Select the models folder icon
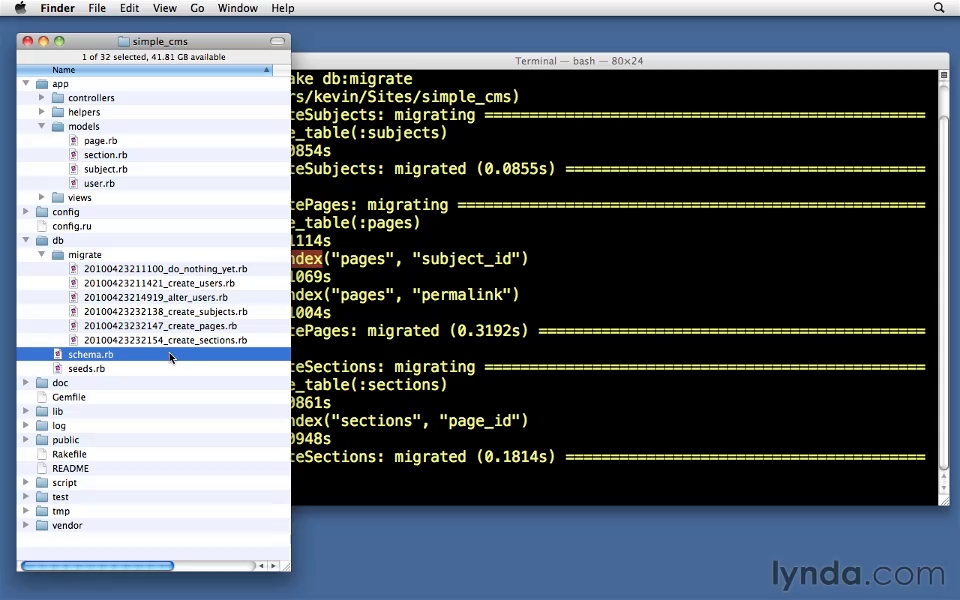Image resolution: width=960 pixels, height=600 pixels. tap(58, 127)
